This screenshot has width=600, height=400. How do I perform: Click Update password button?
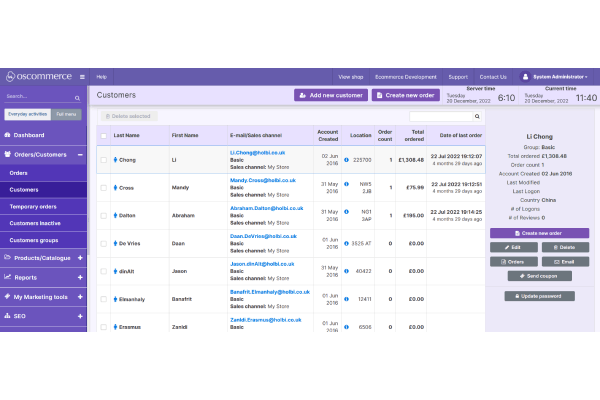(540, 296)
